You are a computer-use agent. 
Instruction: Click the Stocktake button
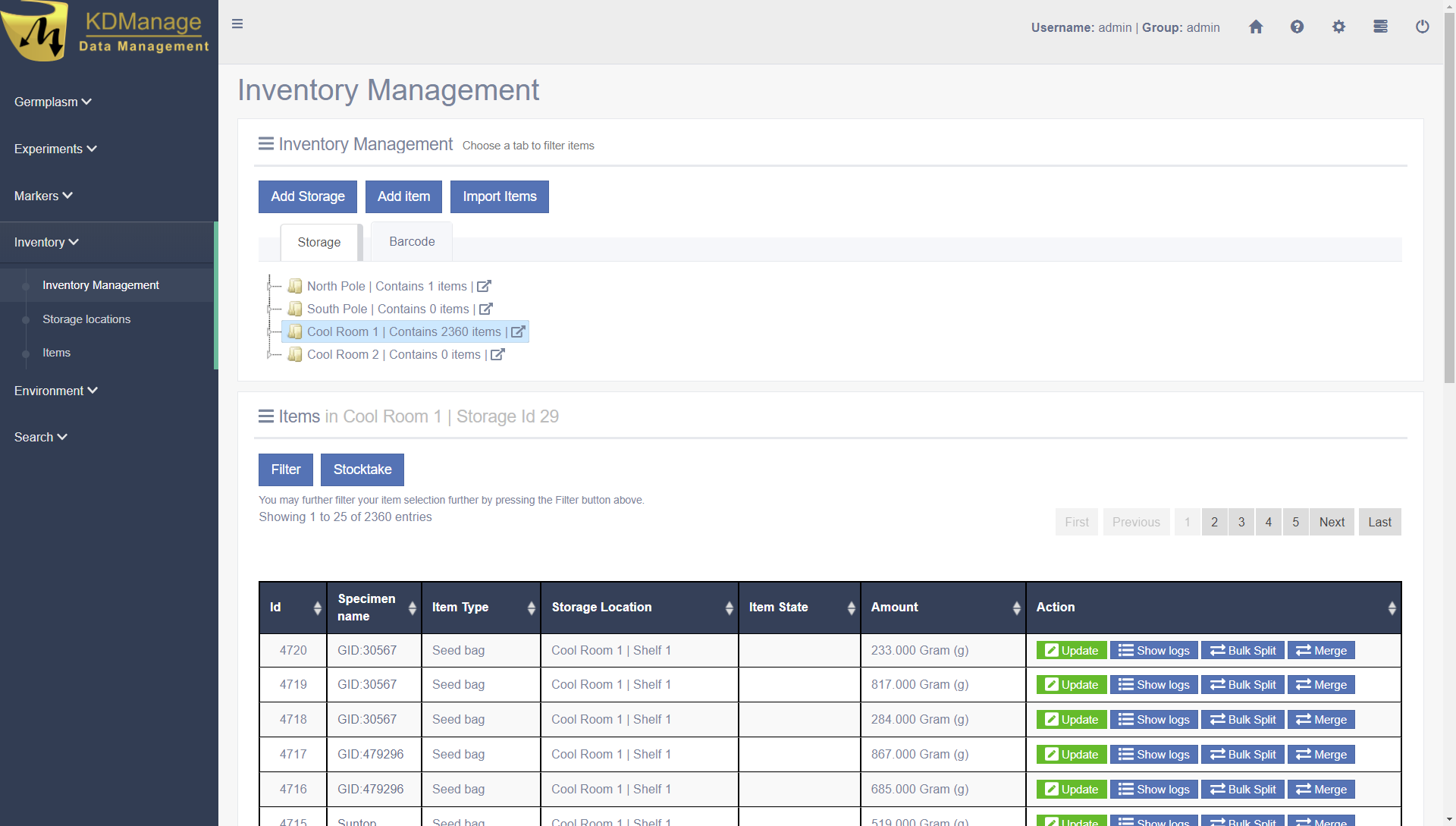click(362, 470)
